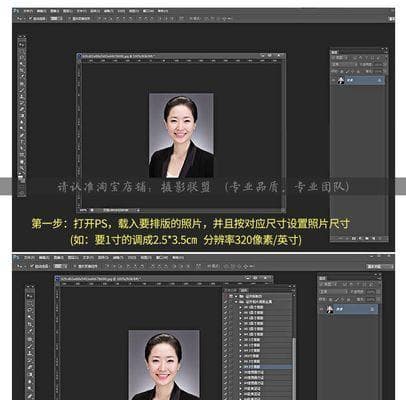Toggle the checkmark of the topmost Actions panel row
Image resolution: width=406 pixels, height=400 pixels.
pyautogui.click(x=226, y=296)
